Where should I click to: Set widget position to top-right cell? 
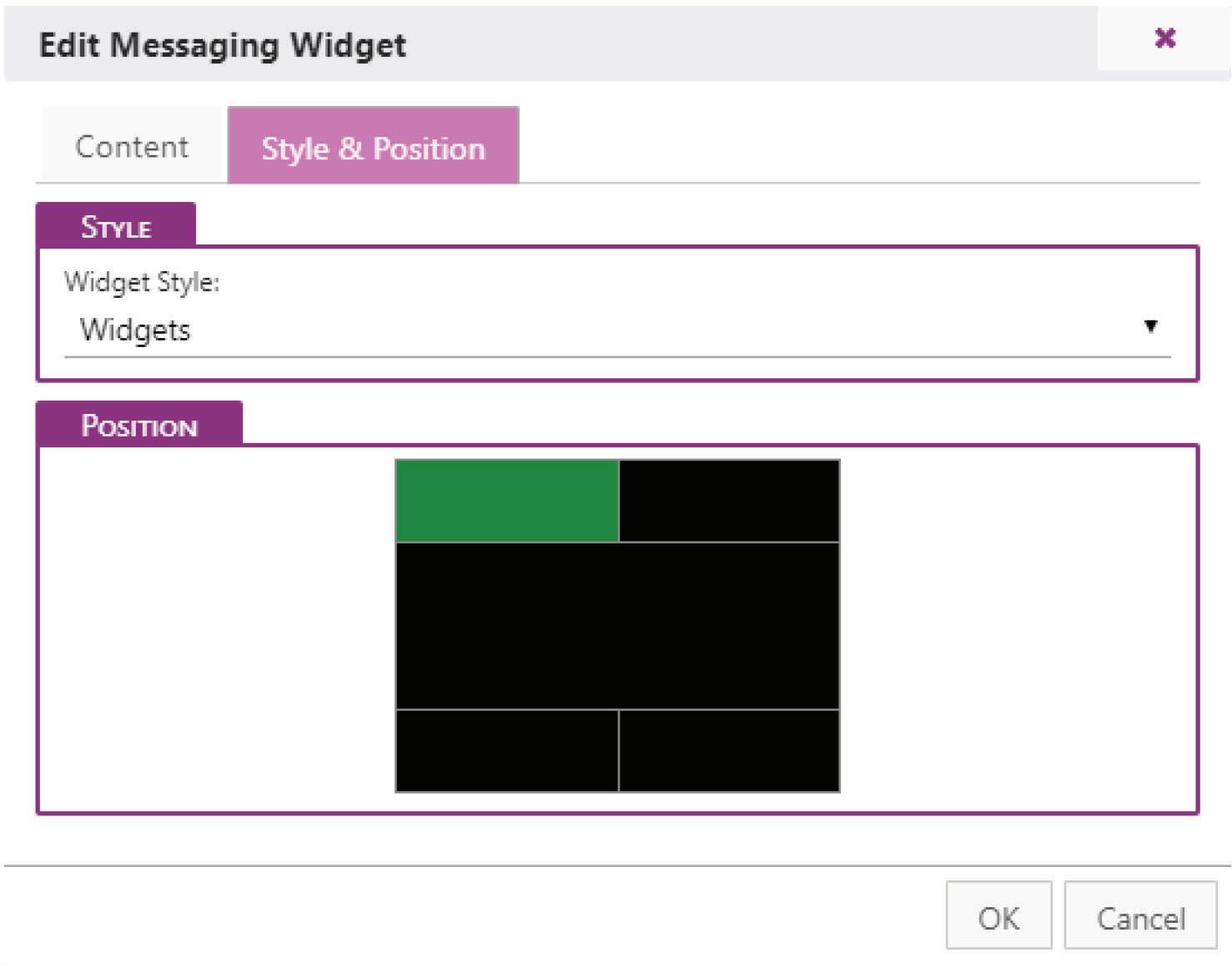pyautogui.click(x=729, y=501)
